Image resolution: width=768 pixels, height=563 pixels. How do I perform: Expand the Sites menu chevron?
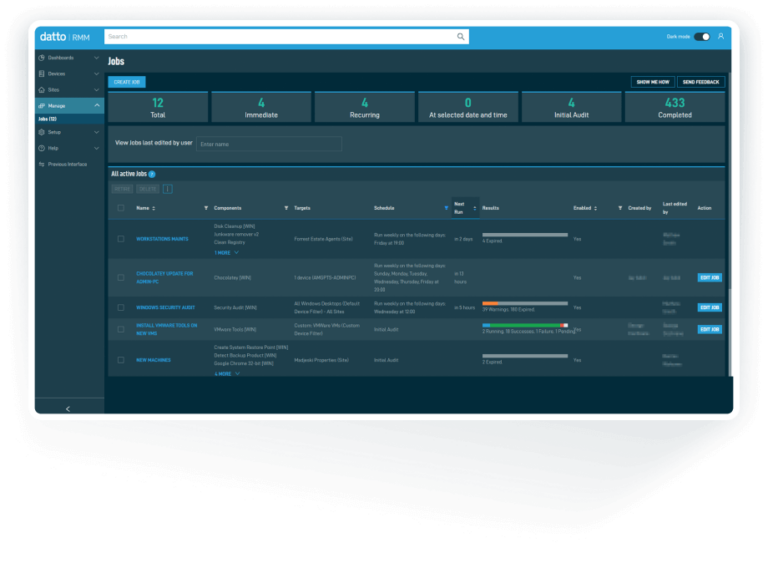pyautogui.click(x=96, y=90)
